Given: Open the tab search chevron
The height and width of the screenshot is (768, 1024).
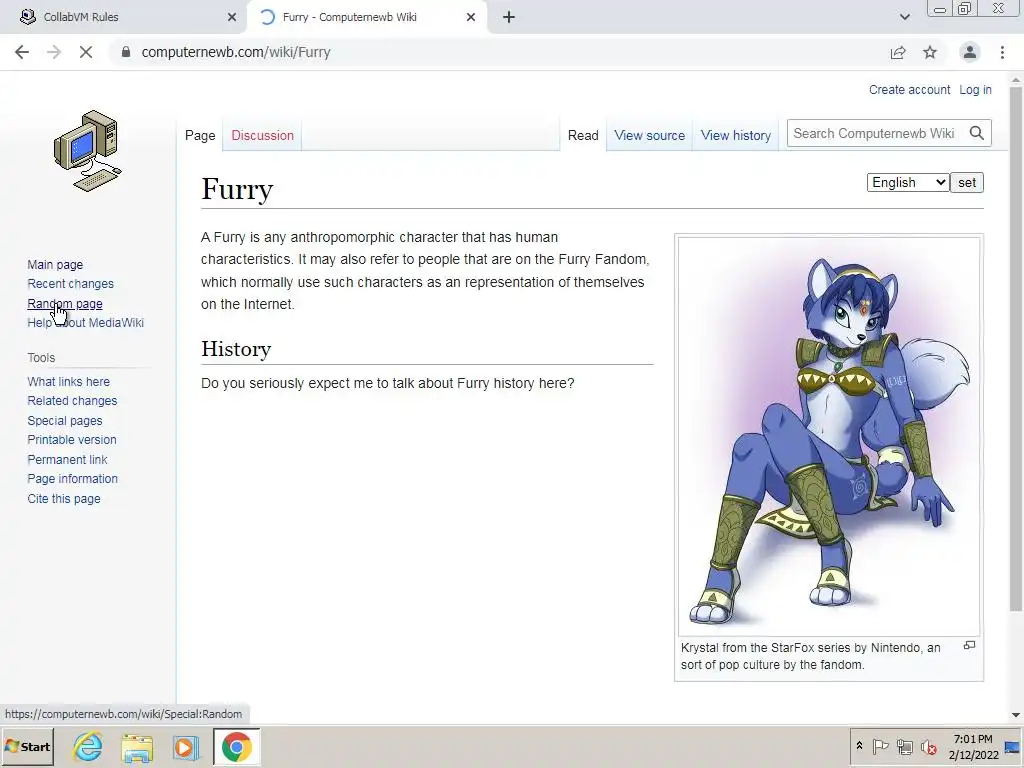Looking at the screenshot, I should [904, 17].
